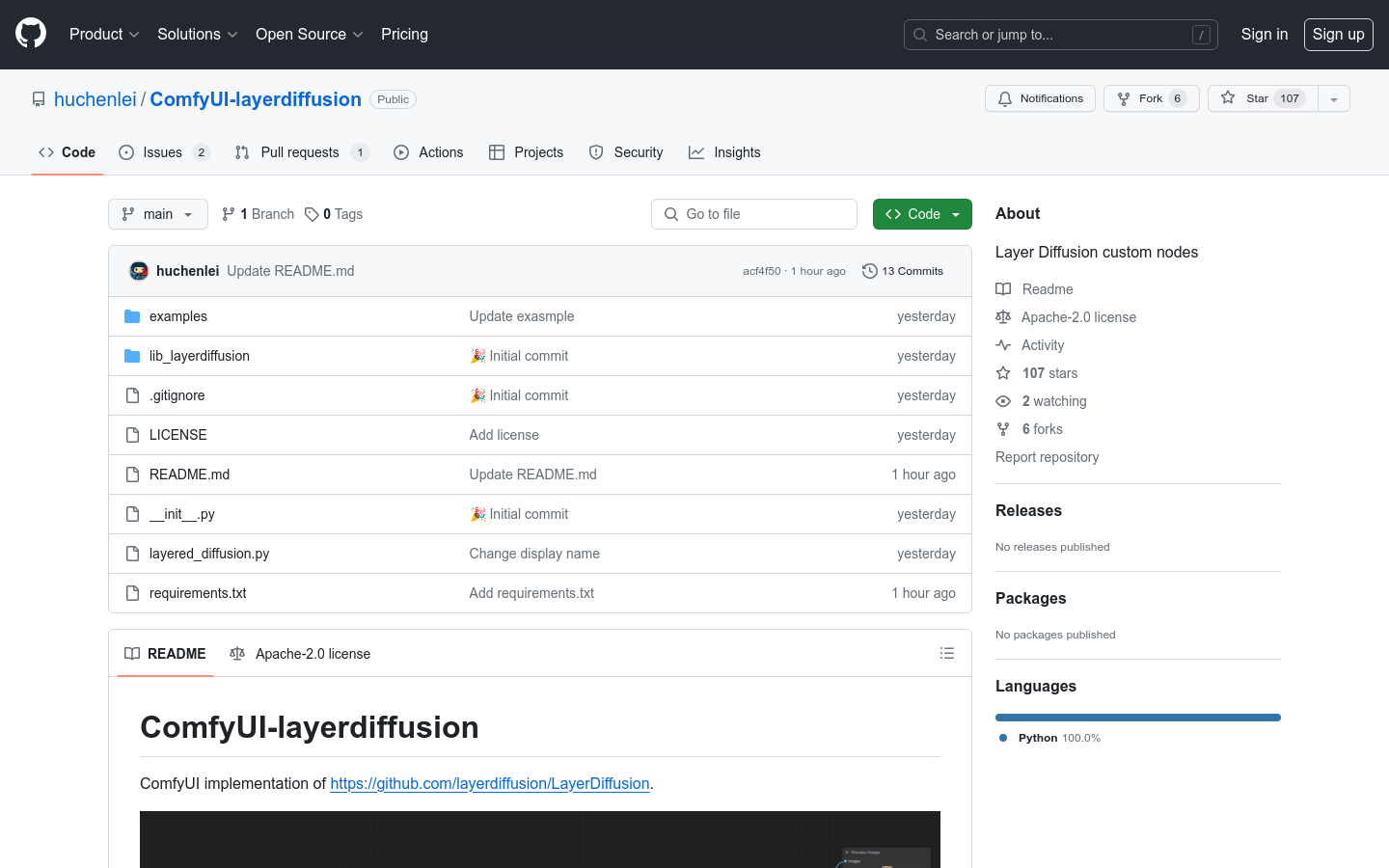Open the Apache-2.0 license scale icon

pyautogui.click(x=1003, y=316)
